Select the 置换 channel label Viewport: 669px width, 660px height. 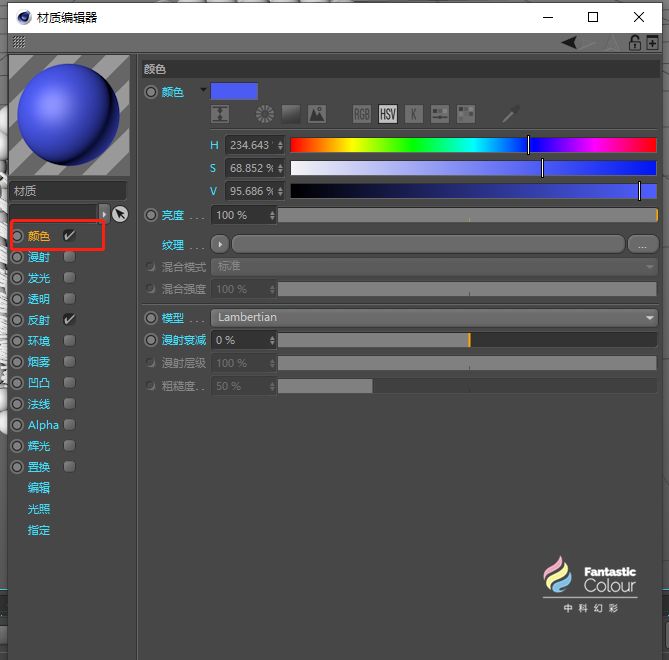pyautogui.click(x=39, y=467)
